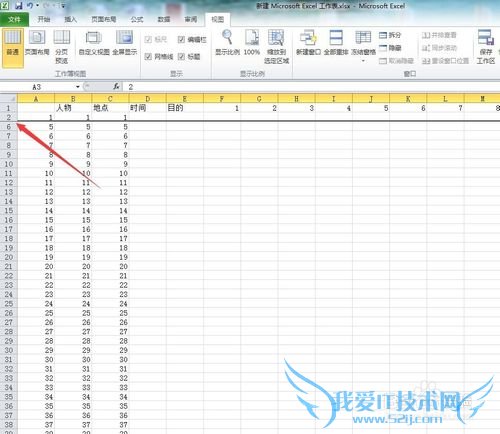
Task: Select the 普通 (Normal) view button
Action: pyautogui.click(x=13, y=48)
